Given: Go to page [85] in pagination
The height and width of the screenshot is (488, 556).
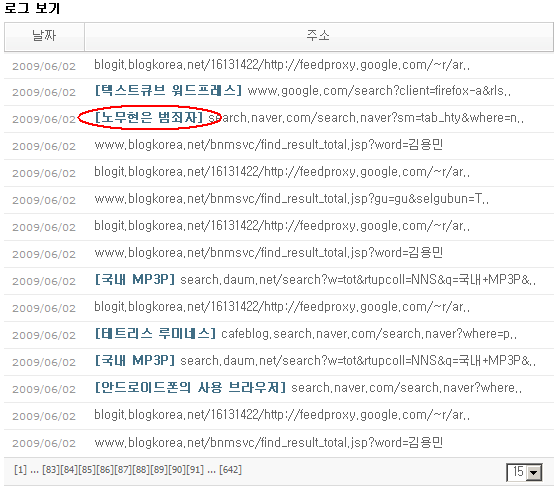Looking at the screenshot, I should tap(87, 470).
